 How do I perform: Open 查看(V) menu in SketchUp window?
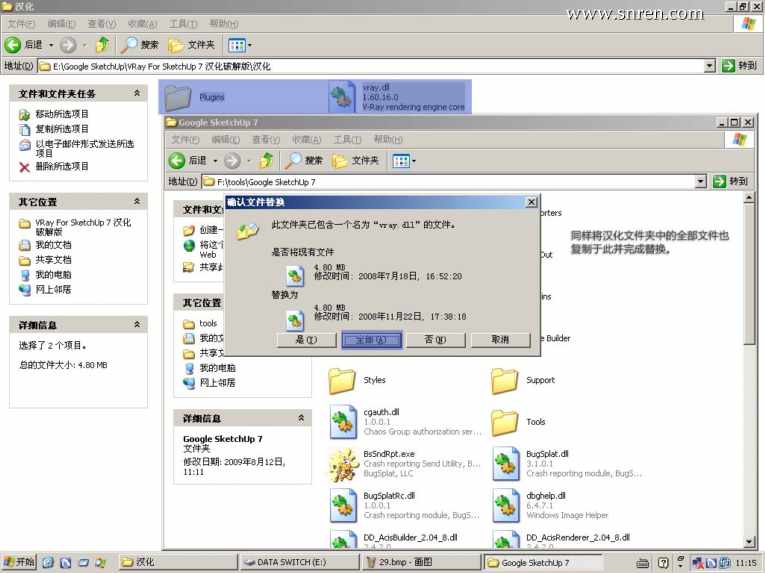point(266,140)
